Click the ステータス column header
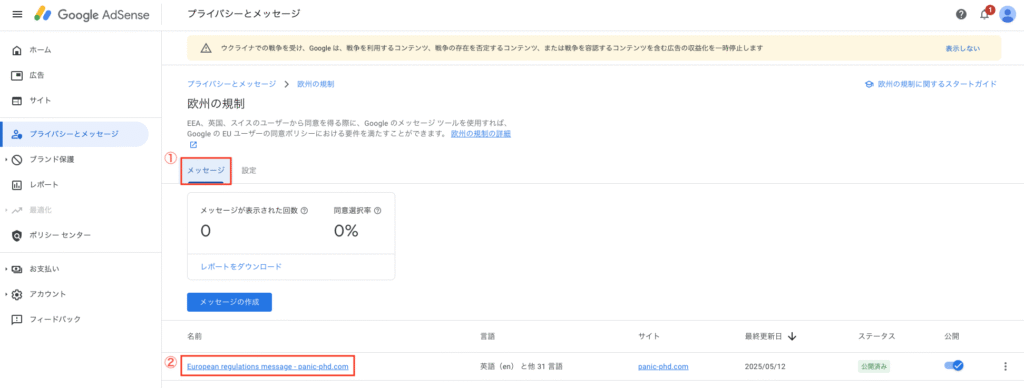Viewport: 1024px width, 388px height. click(876, 336)
